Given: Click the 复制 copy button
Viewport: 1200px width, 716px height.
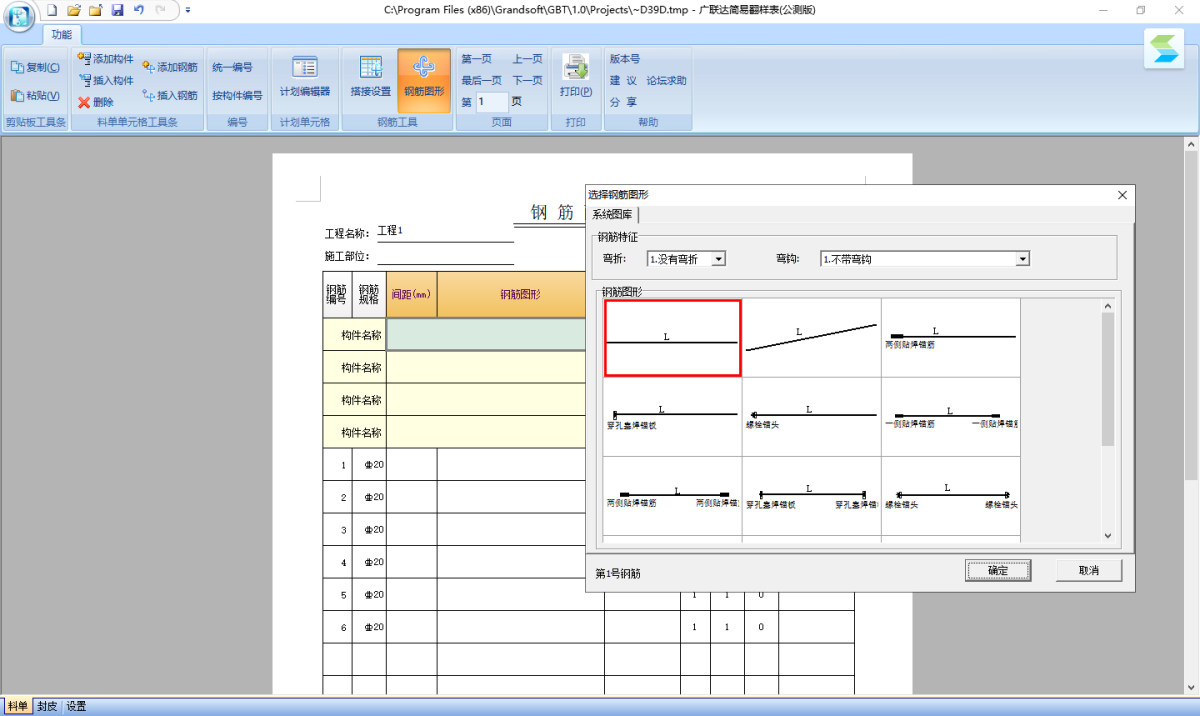Looking at the screenshot, I should click(x=35, y=68).
